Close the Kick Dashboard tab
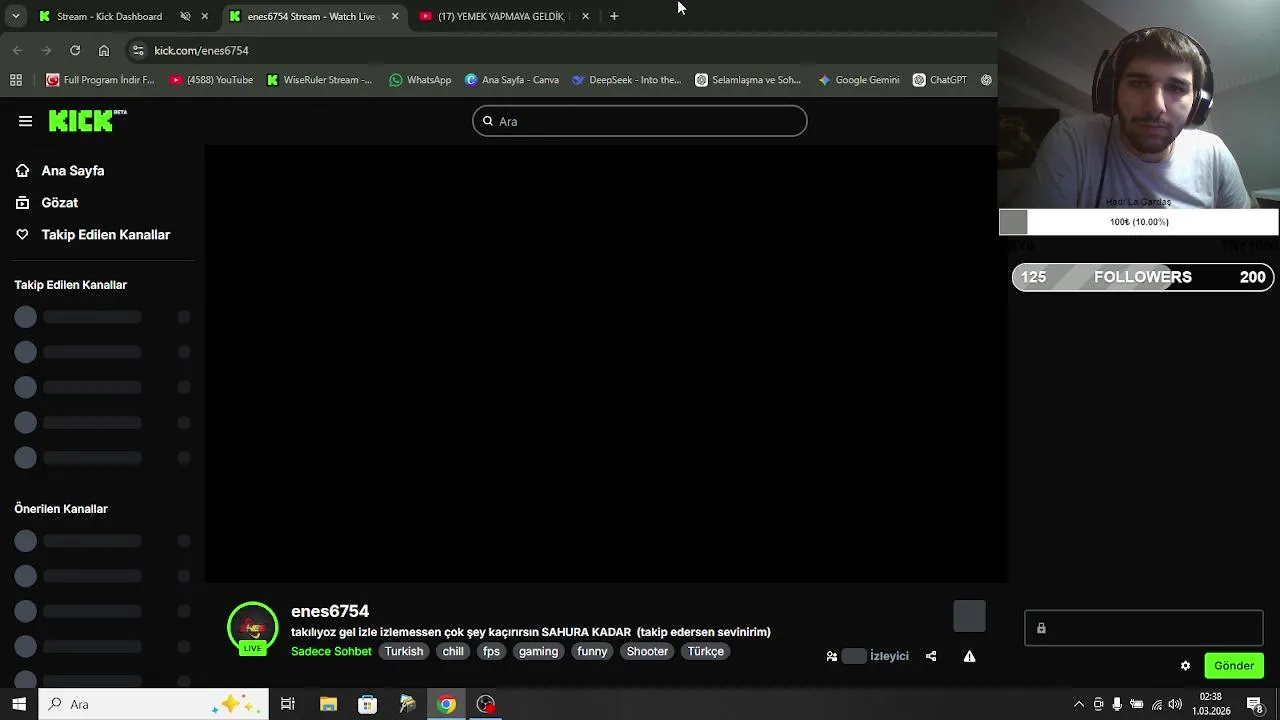Viewport: 1280px width, 720px height. (205, 16)
